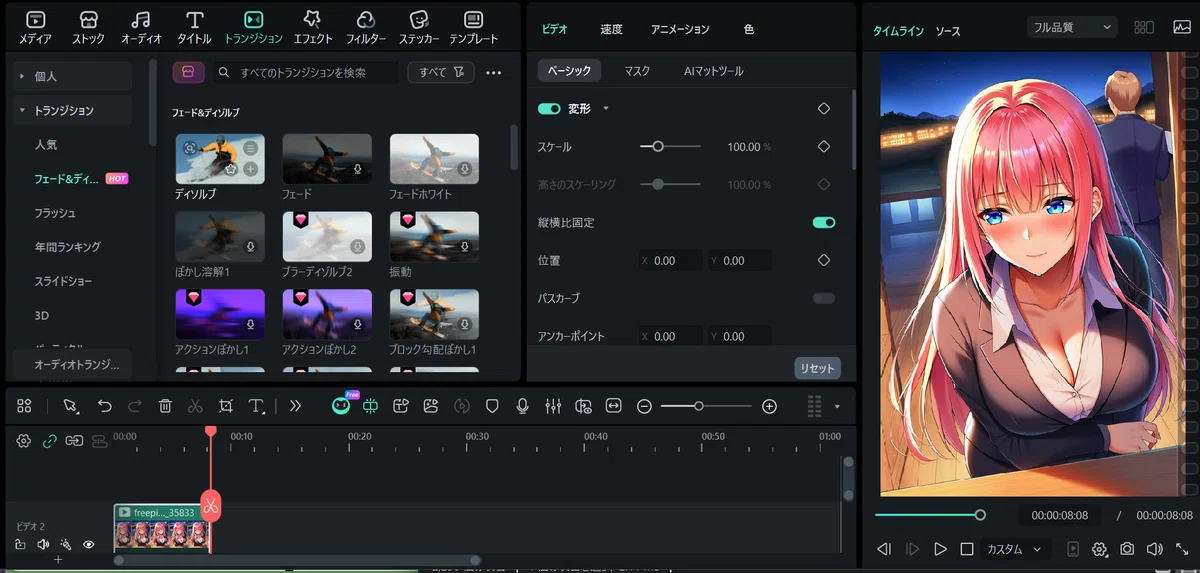Select the 年間ランキング category
Viewport: 1200px width, 573px height.
(x=67, y=247)
